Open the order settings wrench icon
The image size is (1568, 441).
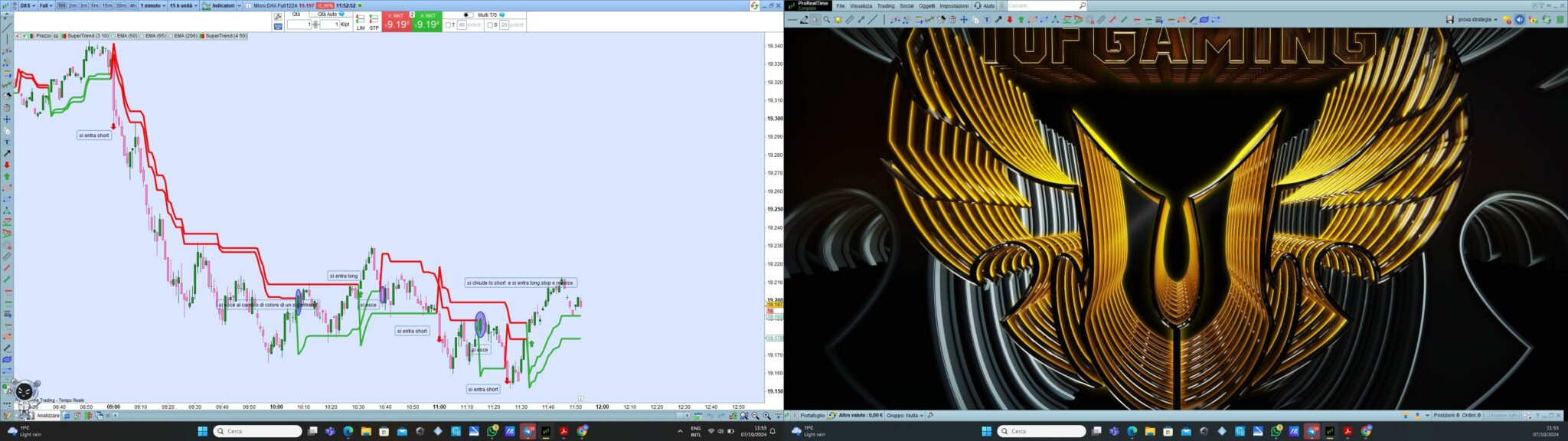(x=277, y=17)
